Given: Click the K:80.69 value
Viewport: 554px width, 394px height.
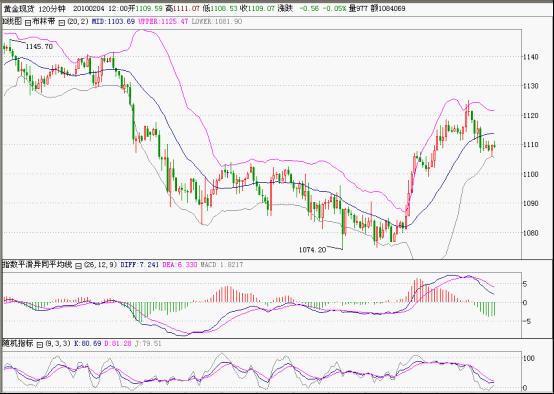Looking at the screenshot, I should [87, 343].
